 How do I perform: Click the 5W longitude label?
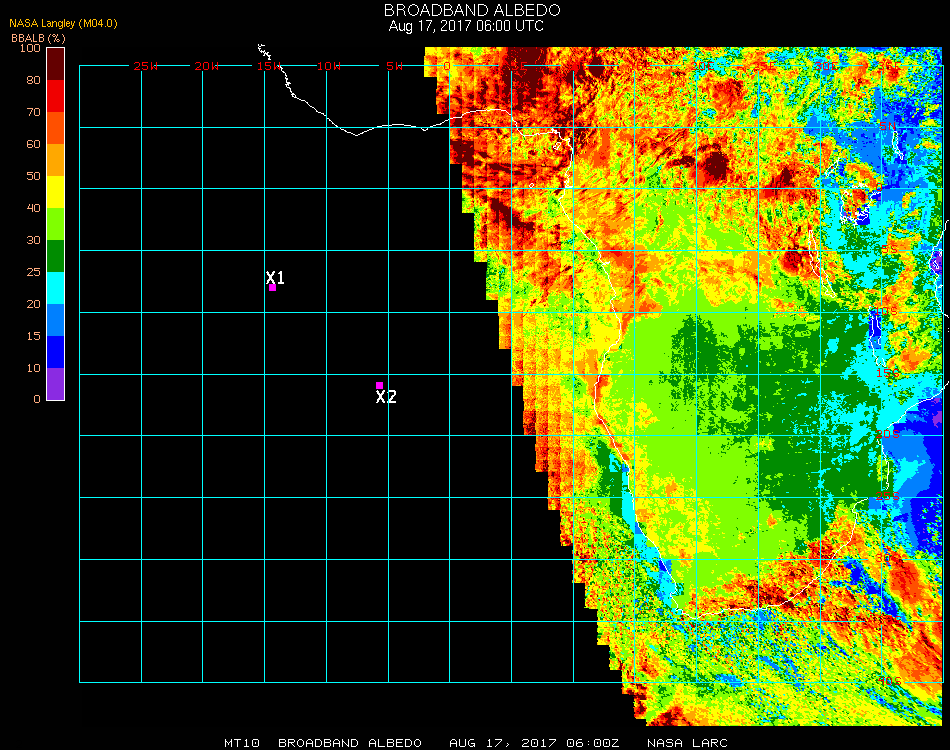[x=394, y=66]
